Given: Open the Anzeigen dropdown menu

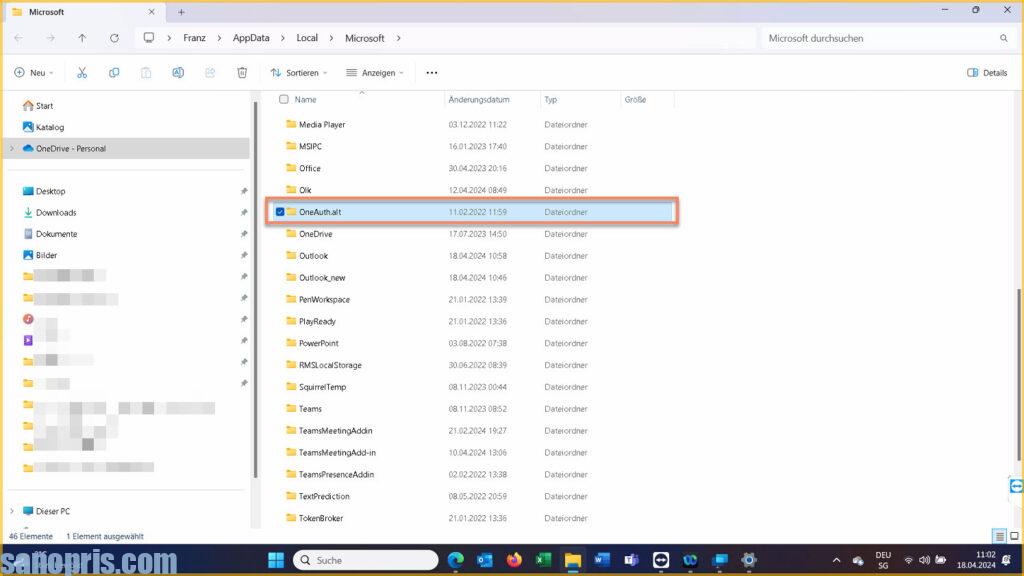Looking at the screenshot, I should 375,73.
